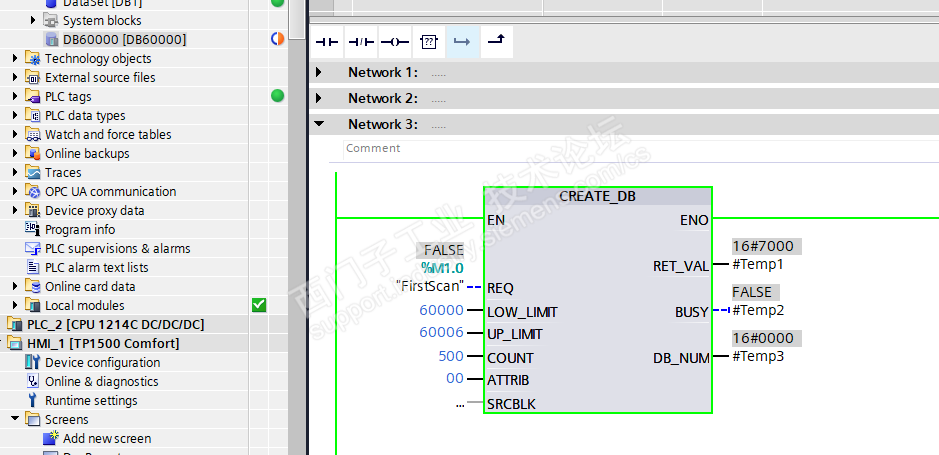The image size is (939, 455).
Task: Expand the System blocks folder
Action: click(34, 20)
